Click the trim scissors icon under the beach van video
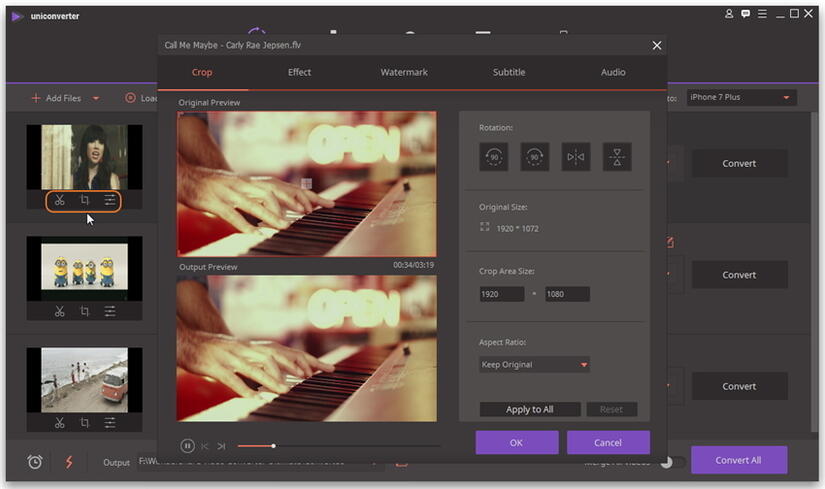The image size is (825, 489). point(59,423)
